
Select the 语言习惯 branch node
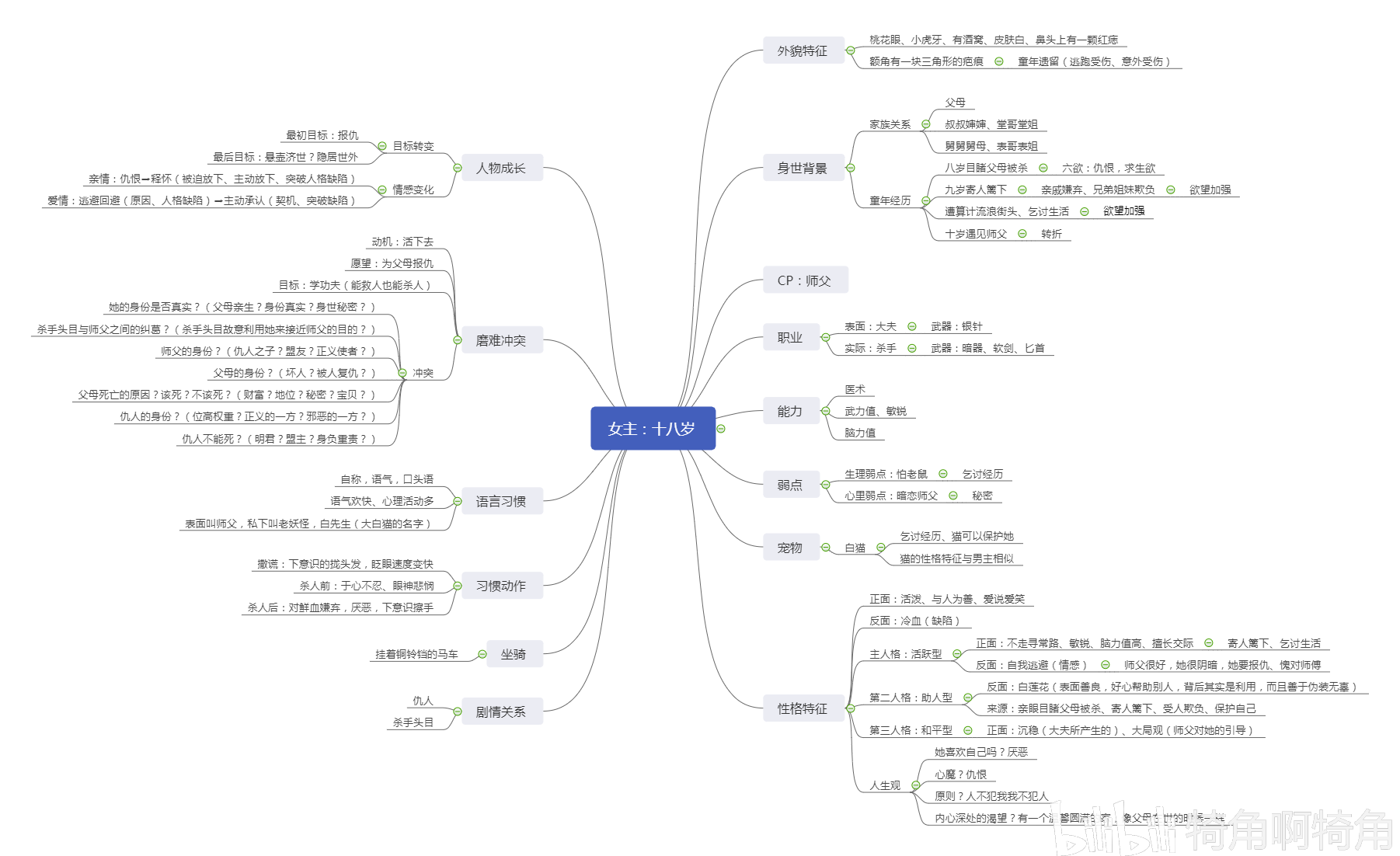coord(502,501)
